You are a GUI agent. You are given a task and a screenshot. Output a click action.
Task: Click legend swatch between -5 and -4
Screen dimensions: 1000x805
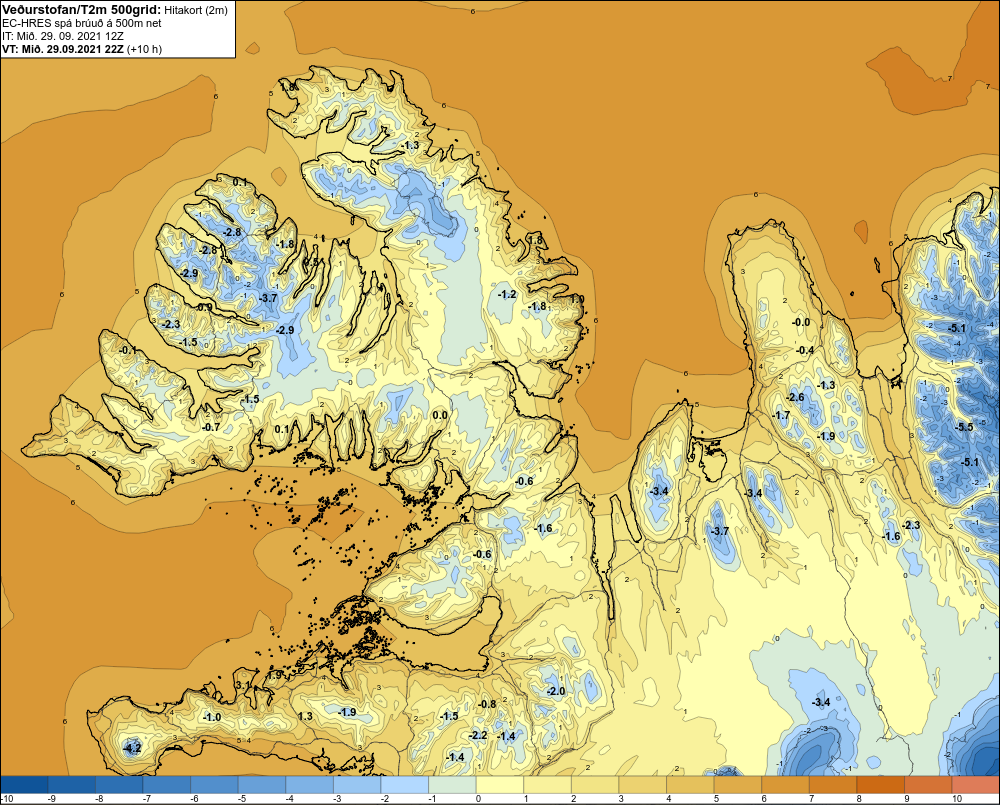tap(262, 785)
